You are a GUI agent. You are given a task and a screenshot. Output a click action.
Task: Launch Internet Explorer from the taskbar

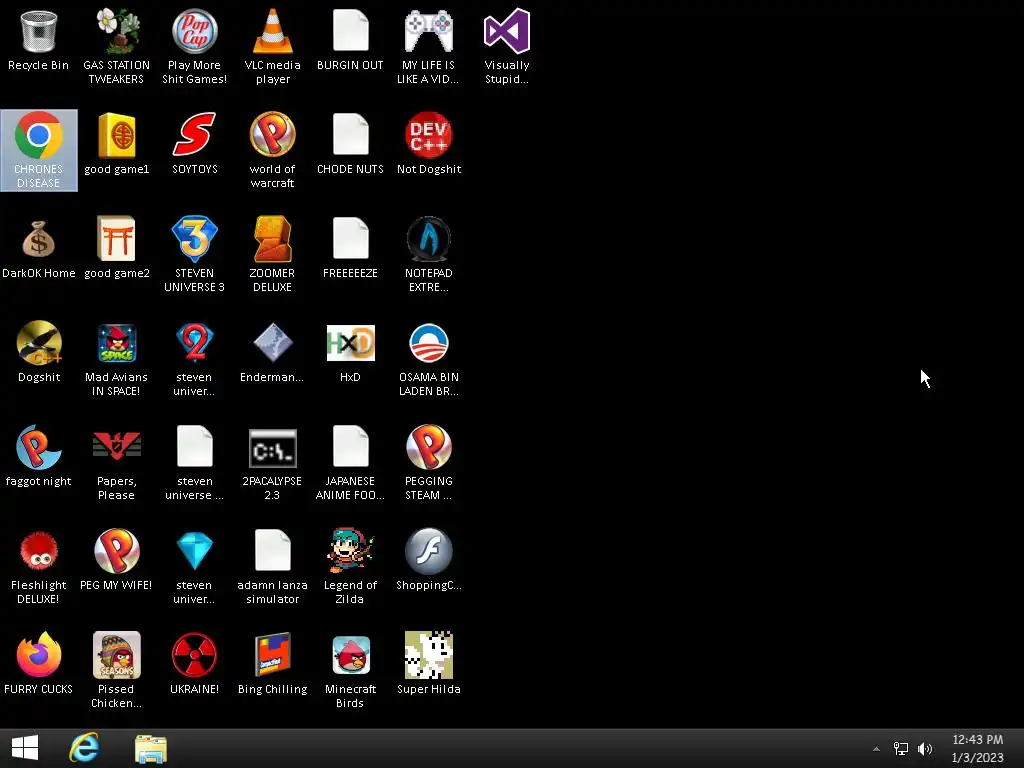84,748
